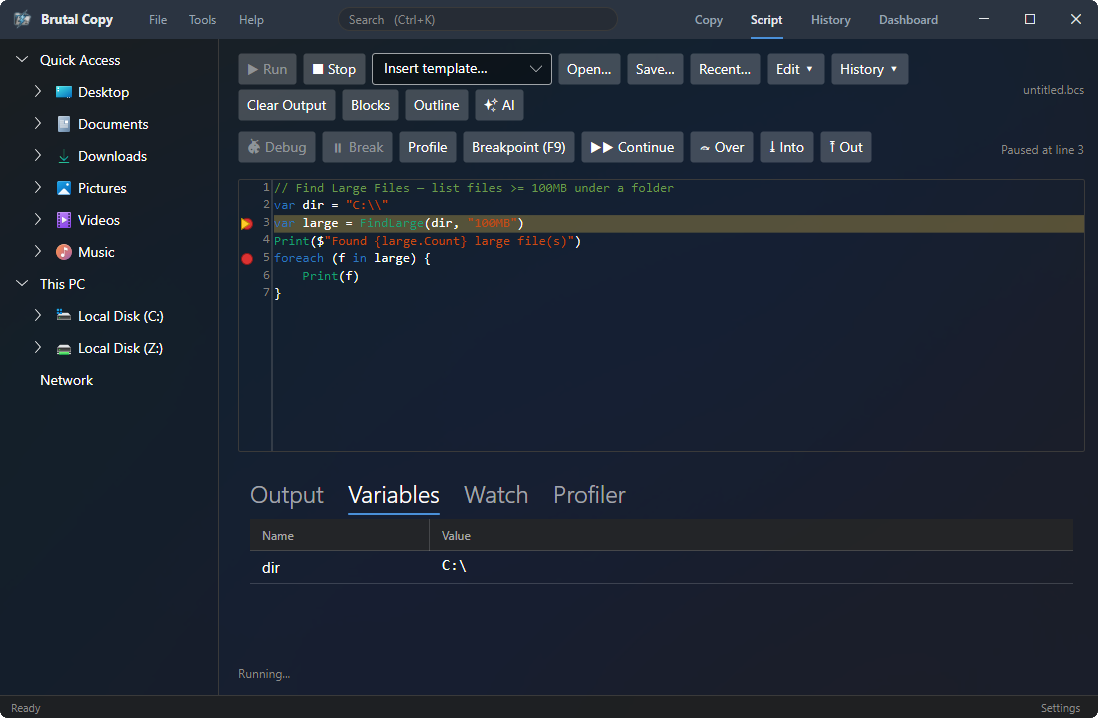Expand the Pictures tree node

click(38, 187)
